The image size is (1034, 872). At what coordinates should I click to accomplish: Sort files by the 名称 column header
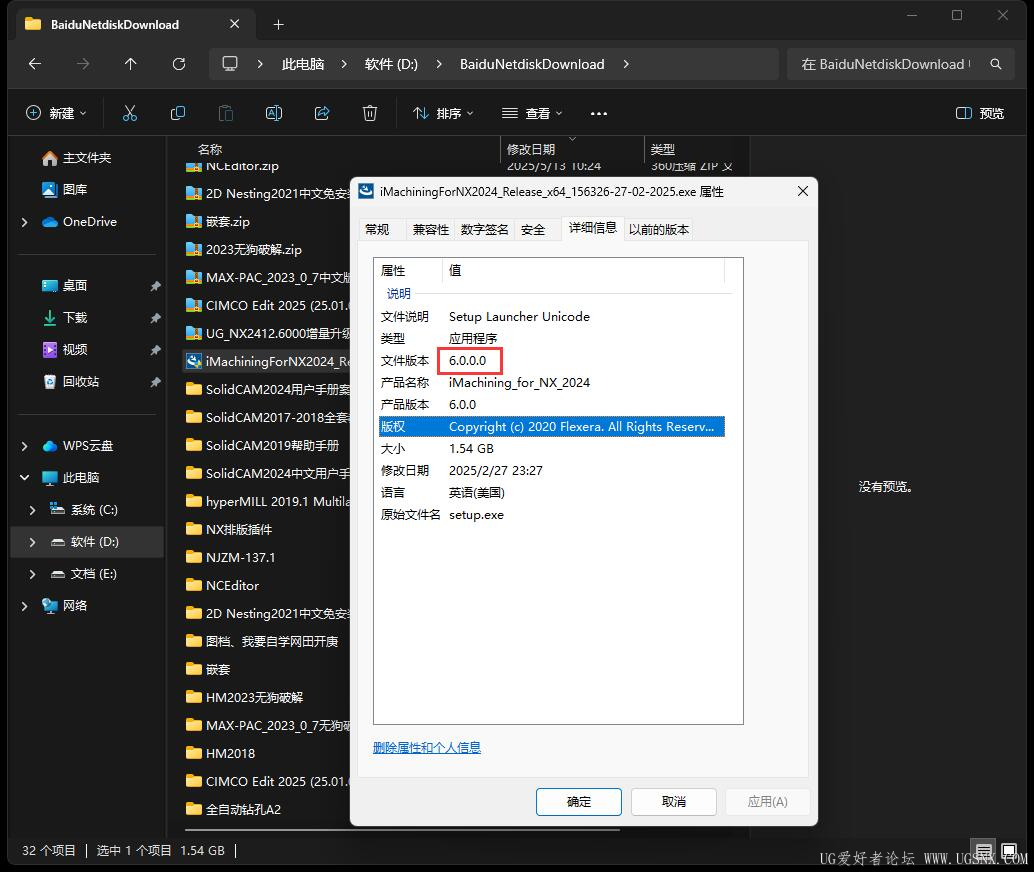(x=210, y=149)
